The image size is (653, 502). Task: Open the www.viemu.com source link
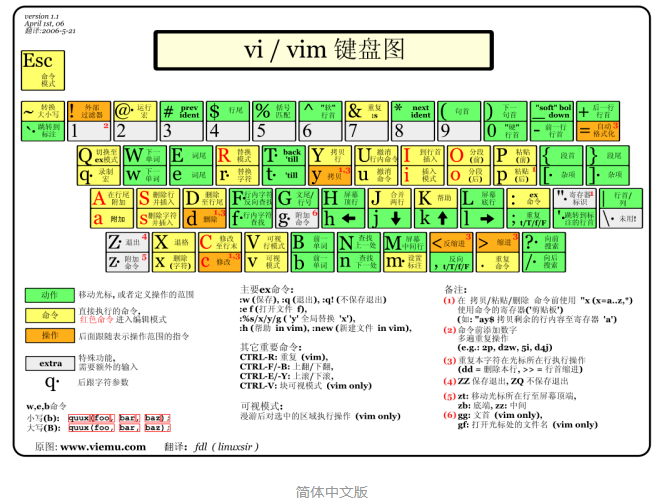[103, 447]
